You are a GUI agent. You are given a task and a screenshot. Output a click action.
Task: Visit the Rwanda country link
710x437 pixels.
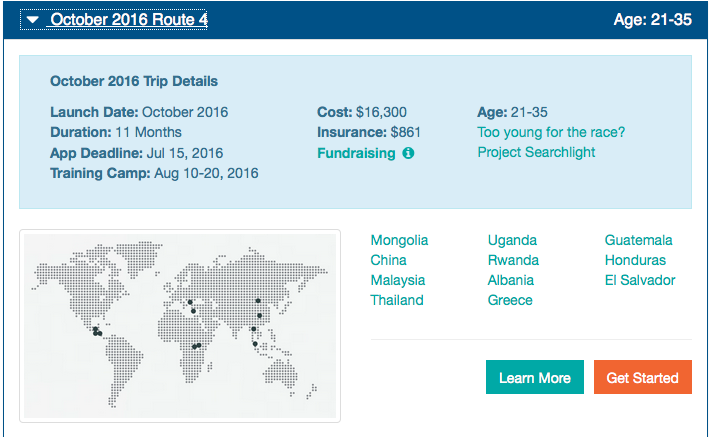click(513, 260)
